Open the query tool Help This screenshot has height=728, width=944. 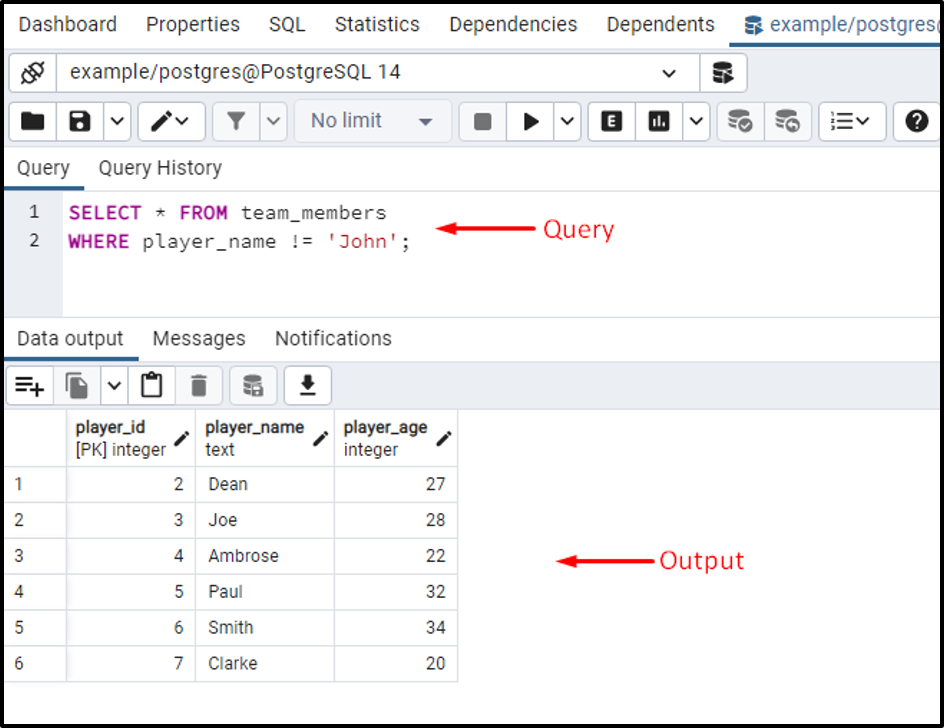tap(917, 120)
